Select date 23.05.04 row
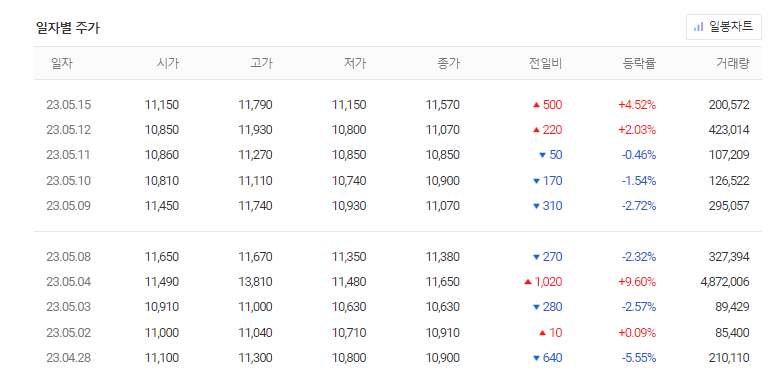Image resolution: width=770 pixels, height=379 pixels. pyautogui.click(x=398, y=282)
